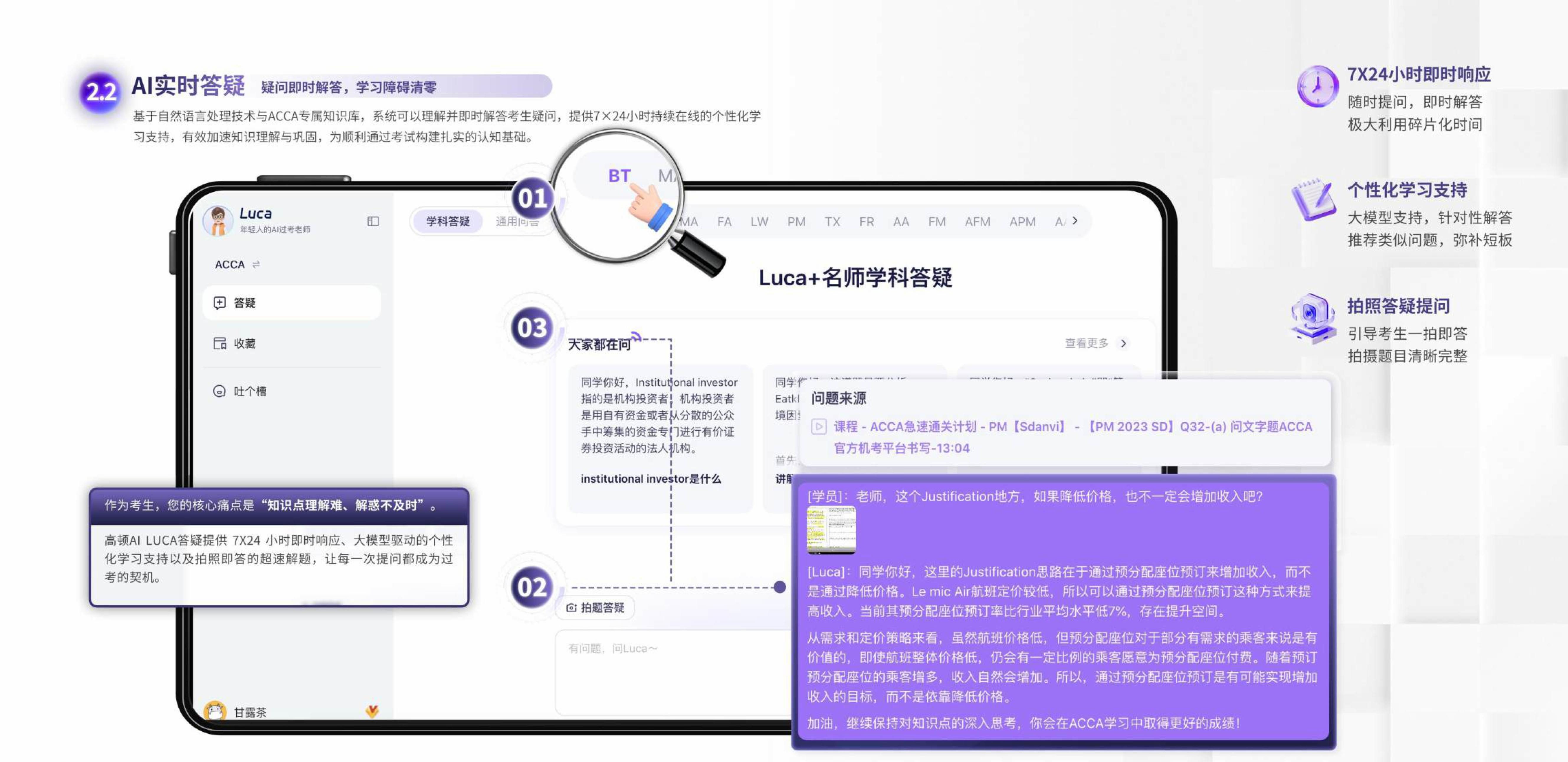Open 收藏 favorites in sidebar
The image size is (1568, 762).
click(x=291, y=343)
